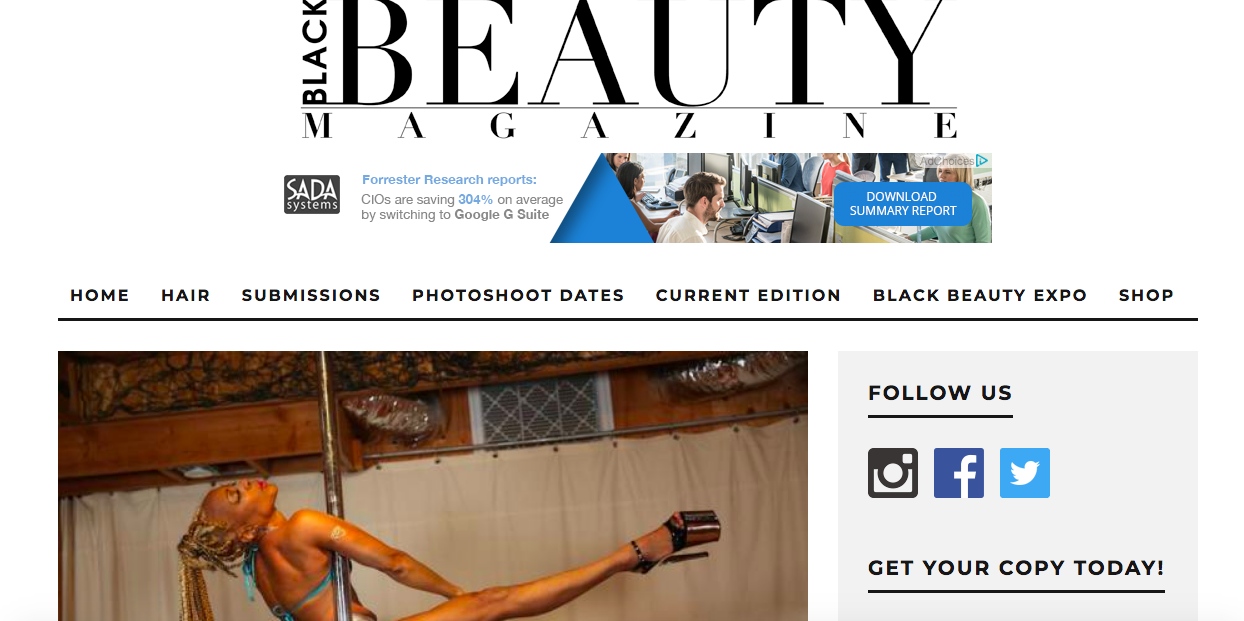Viewport: 1244px width, 621px height.
Task: Click the Google G Suite ad text
Action: click(502, 215)
